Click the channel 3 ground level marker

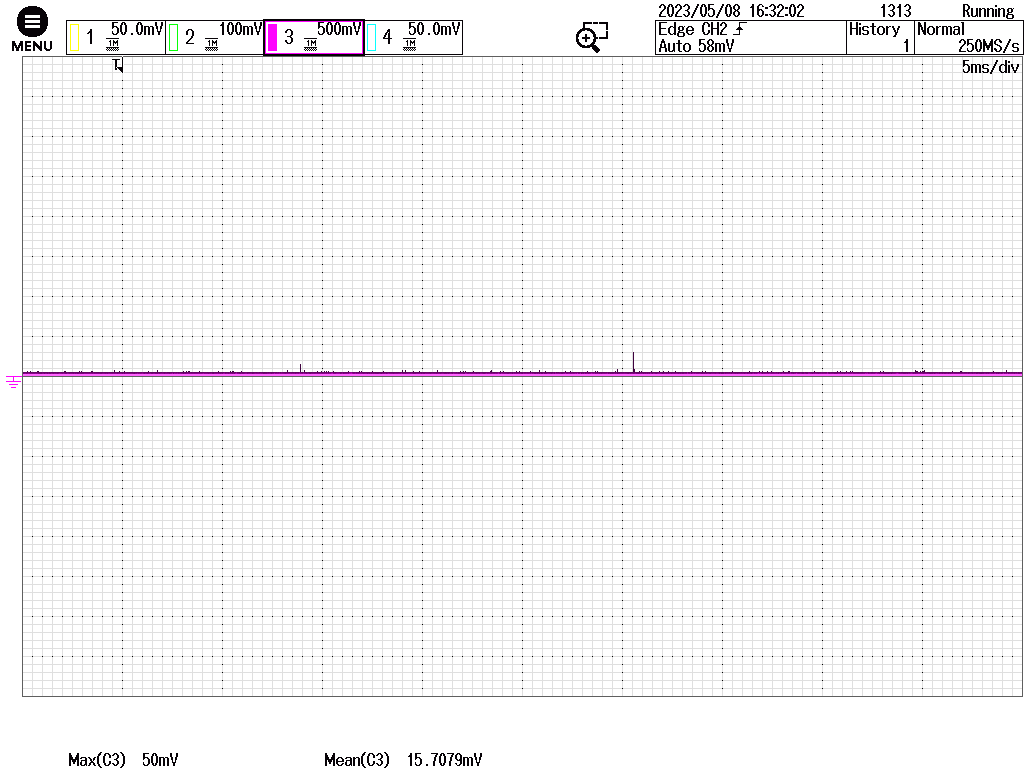(13, 381)
